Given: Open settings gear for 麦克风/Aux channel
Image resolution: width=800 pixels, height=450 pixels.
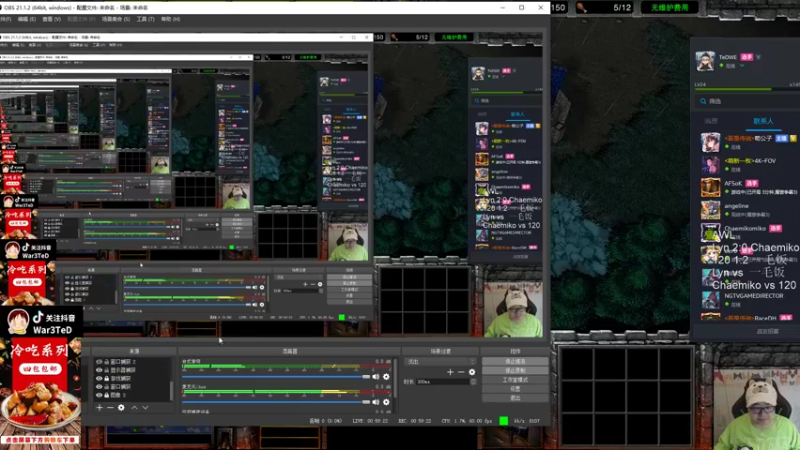Looking at the screenshot, I should 386,402.
